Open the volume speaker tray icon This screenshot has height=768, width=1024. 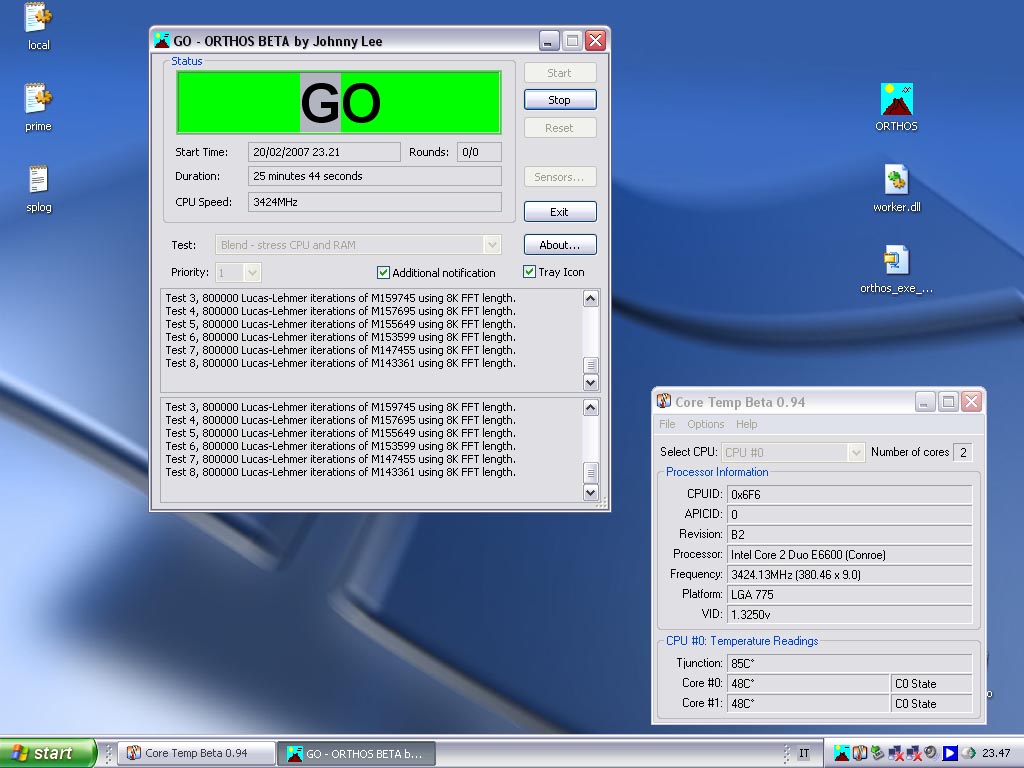coord(931,753)
